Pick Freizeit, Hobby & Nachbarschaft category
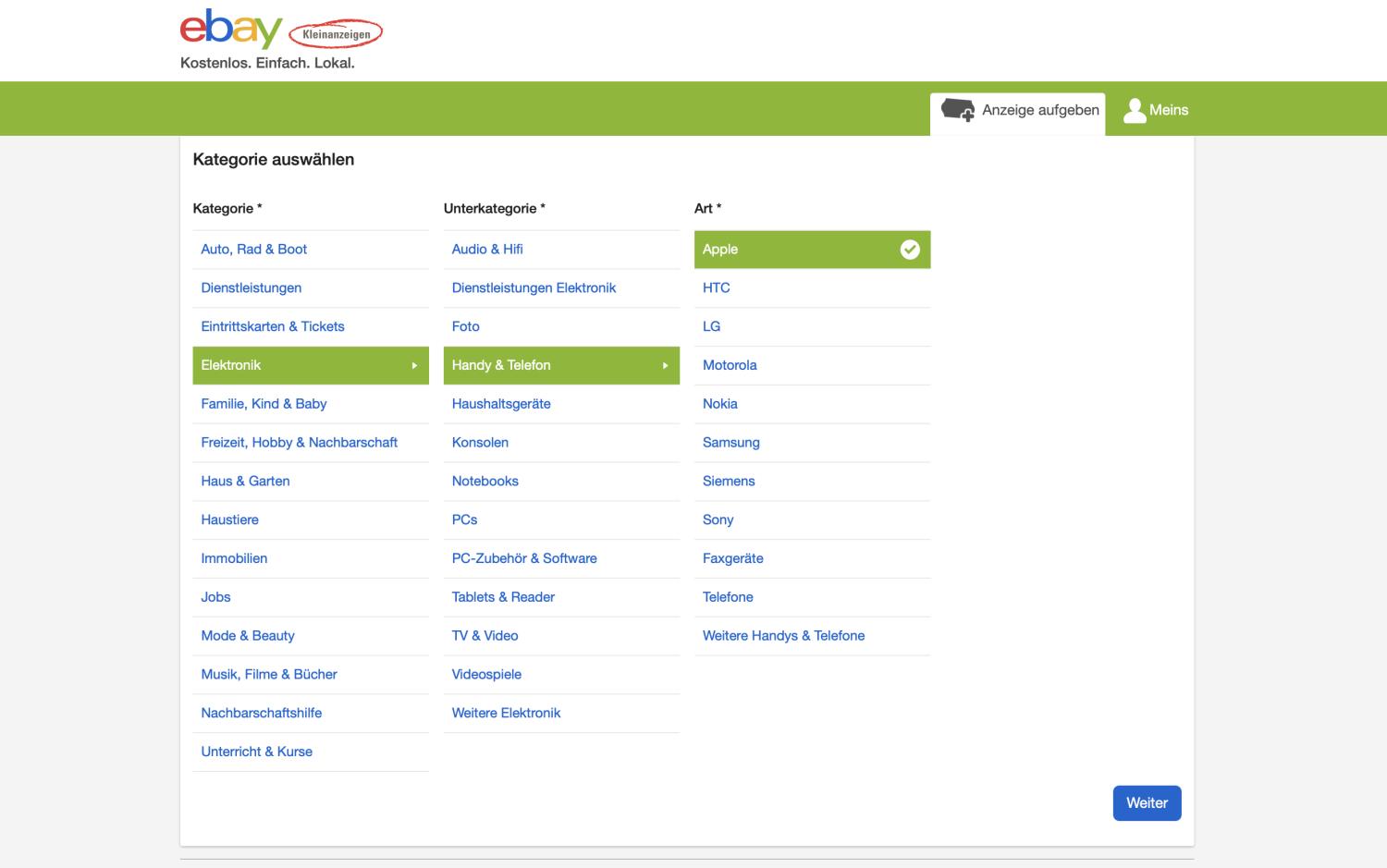 [x=311, y=443]
